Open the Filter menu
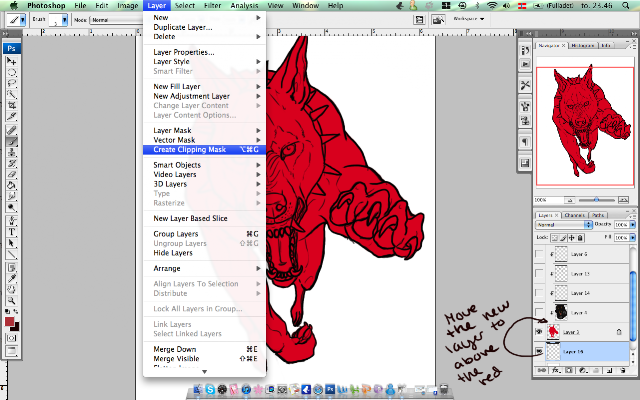Screen dimensions: 640x400 point(212,6)
